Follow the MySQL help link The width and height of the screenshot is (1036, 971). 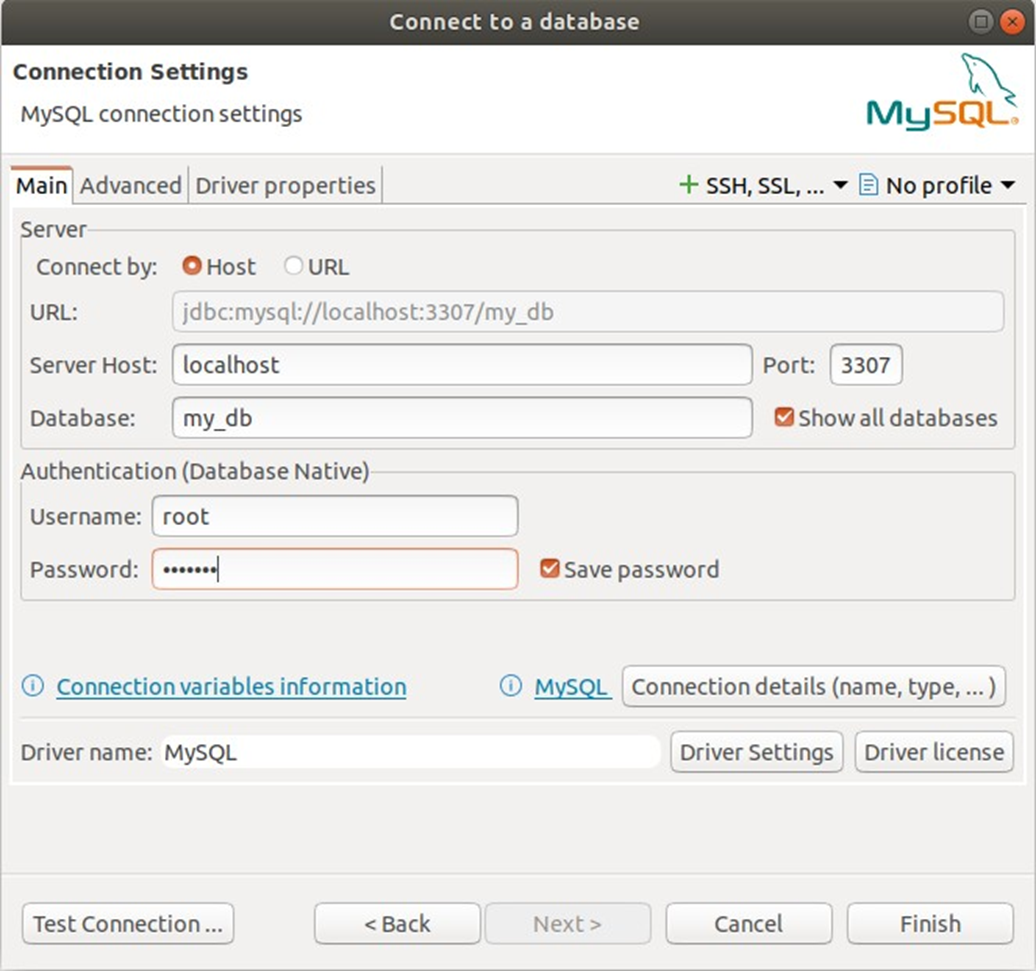pos(571,687)
